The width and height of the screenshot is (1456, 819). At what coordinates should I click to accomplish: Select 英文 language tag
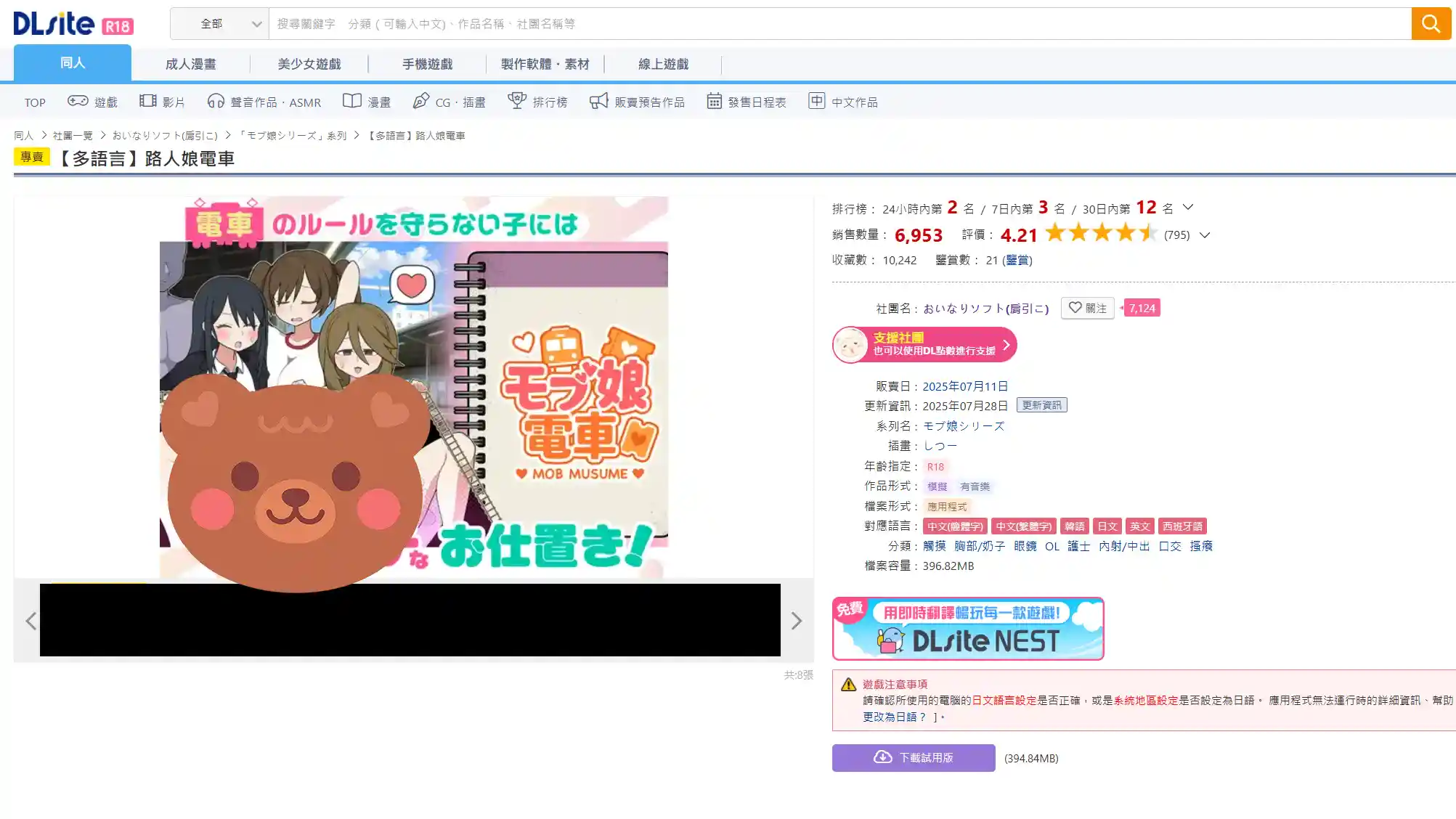(1139, 526)
